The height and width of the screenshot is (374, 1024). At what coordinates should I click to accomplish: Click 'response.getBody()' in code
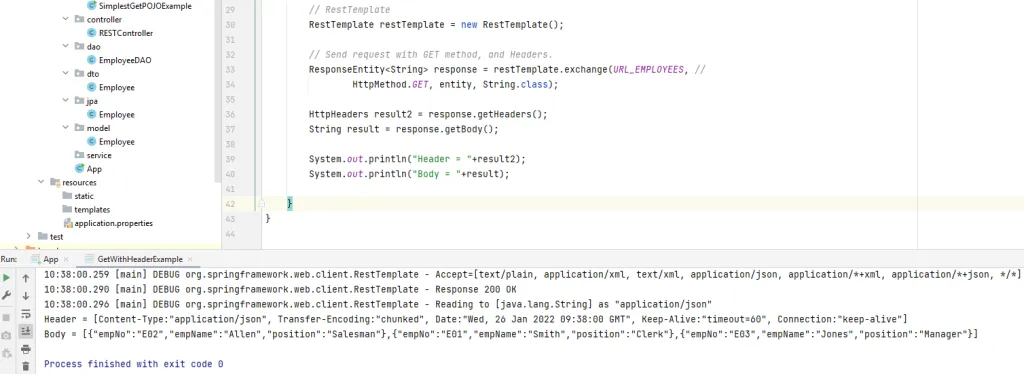444,129
